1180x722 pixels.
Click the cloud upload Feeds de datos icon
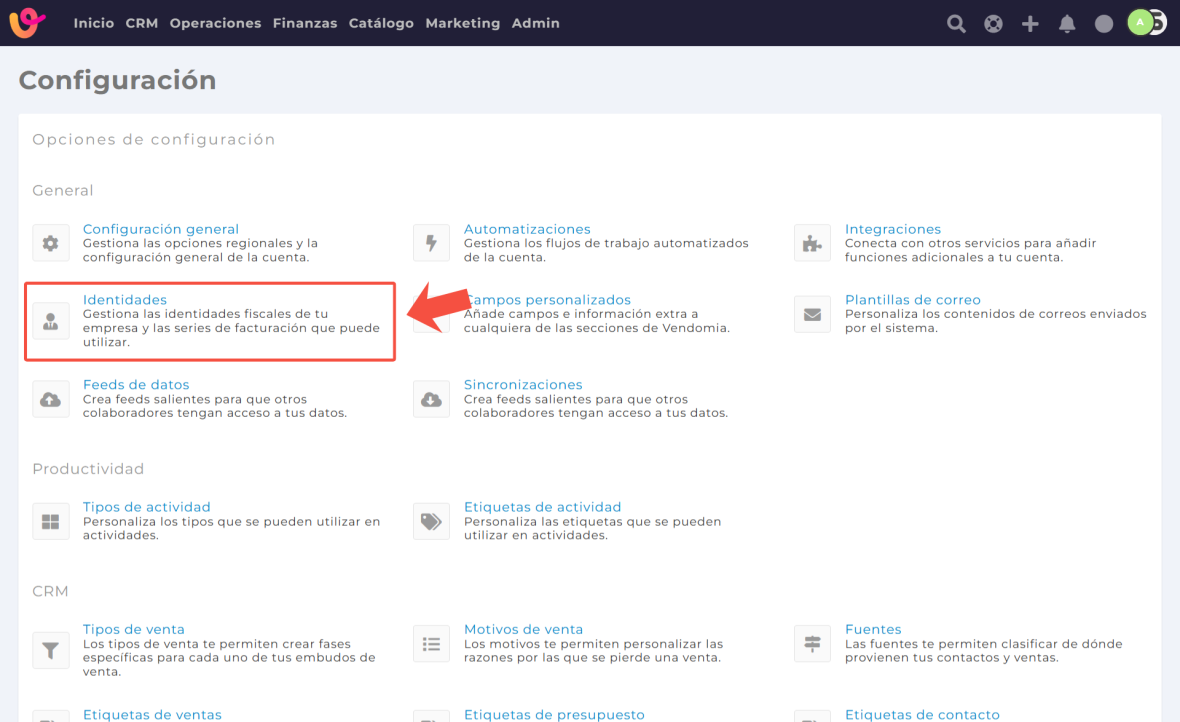[x=51, y=399]
